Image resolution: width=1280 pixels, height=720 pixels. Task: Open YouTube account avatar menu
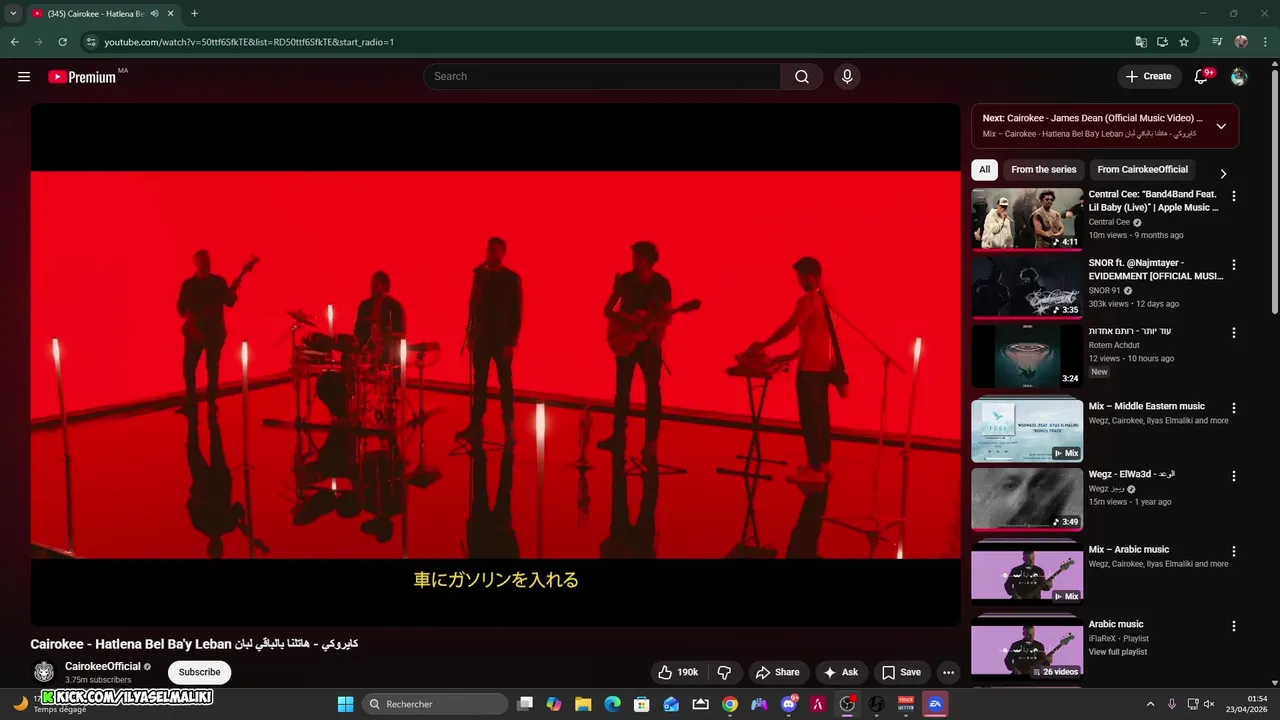[1239, 76]
